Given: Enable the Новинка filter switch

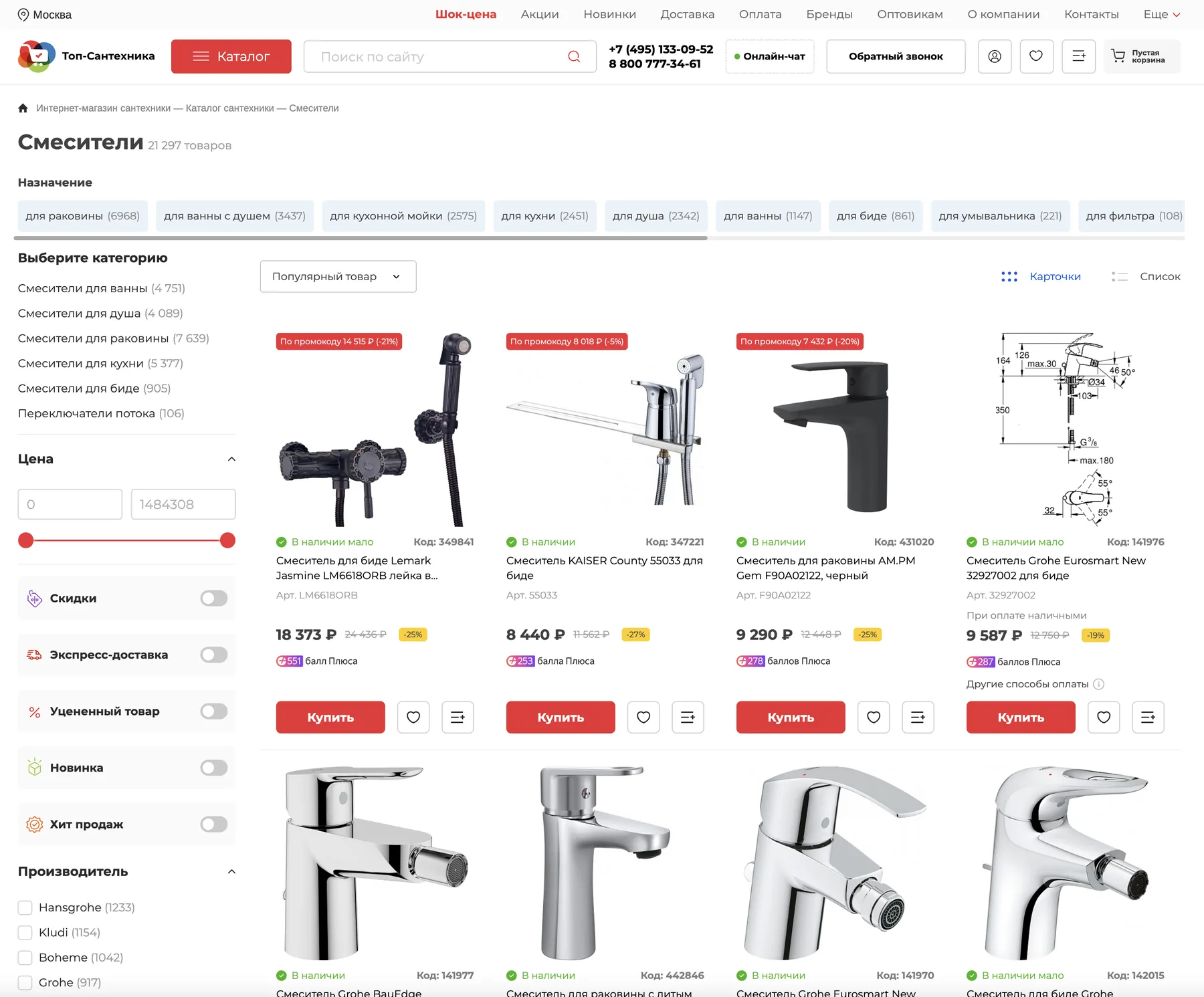Looking at the screenshot, I should coord(214,768).
